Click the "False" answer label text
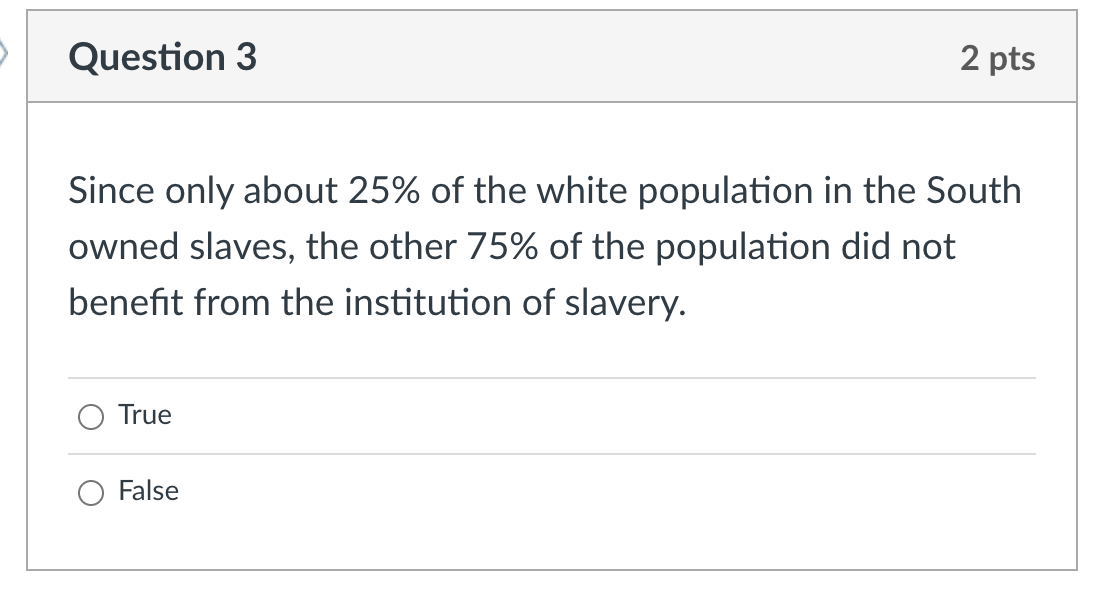The image size is (1112, 590). click(148, 491)
